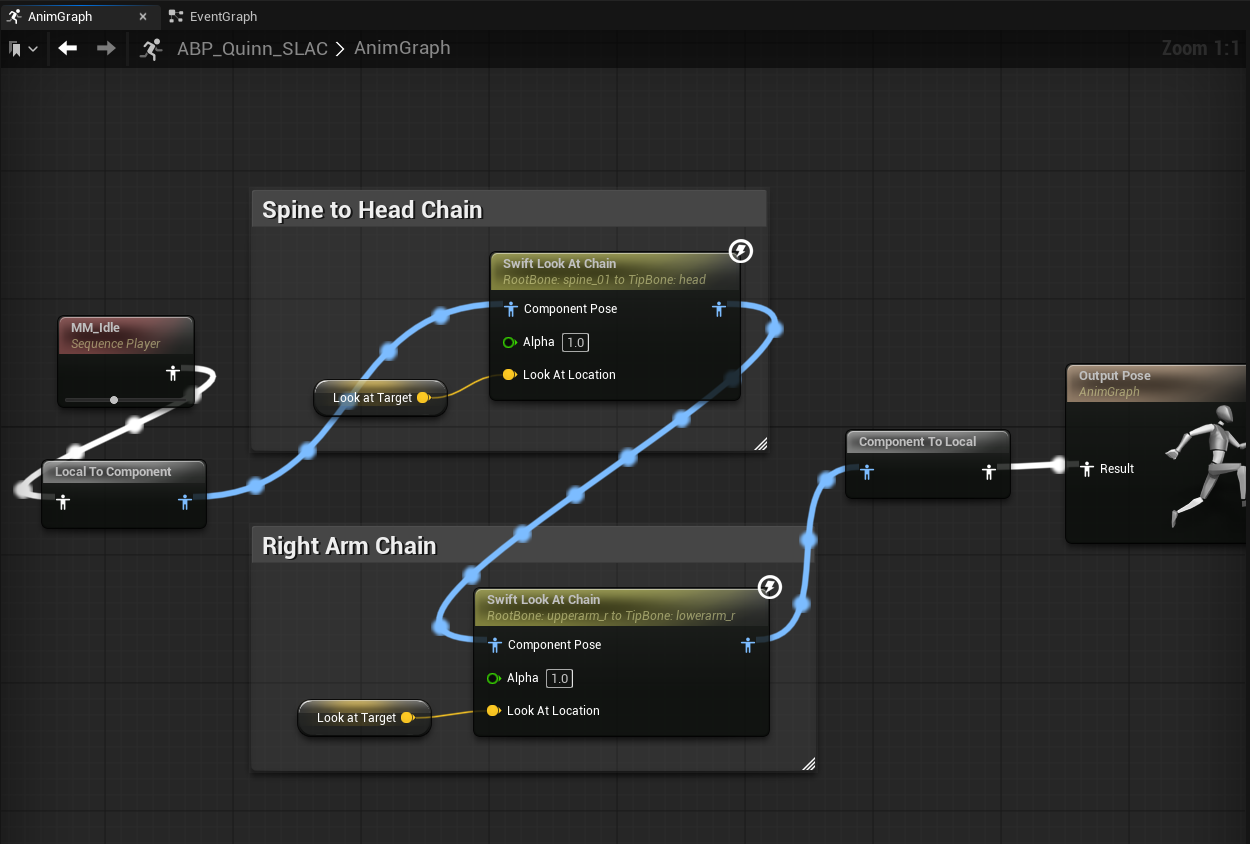Click Component Pose input pin on spine node
This screenshot has width=1250, height=844.
click(510, 309)
